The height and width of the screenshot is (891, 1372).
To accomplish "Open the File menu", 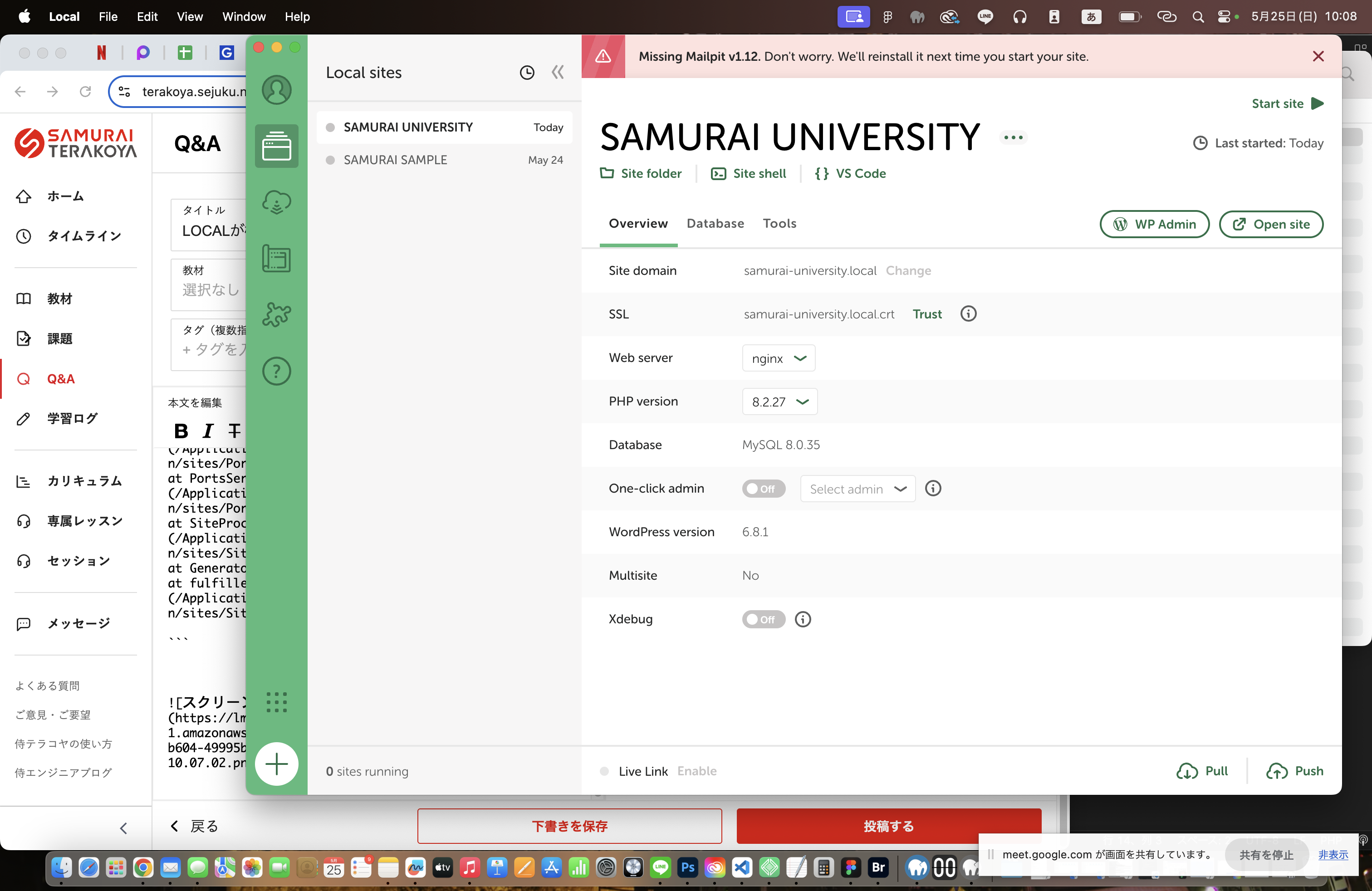I will (x=108, y=17).
